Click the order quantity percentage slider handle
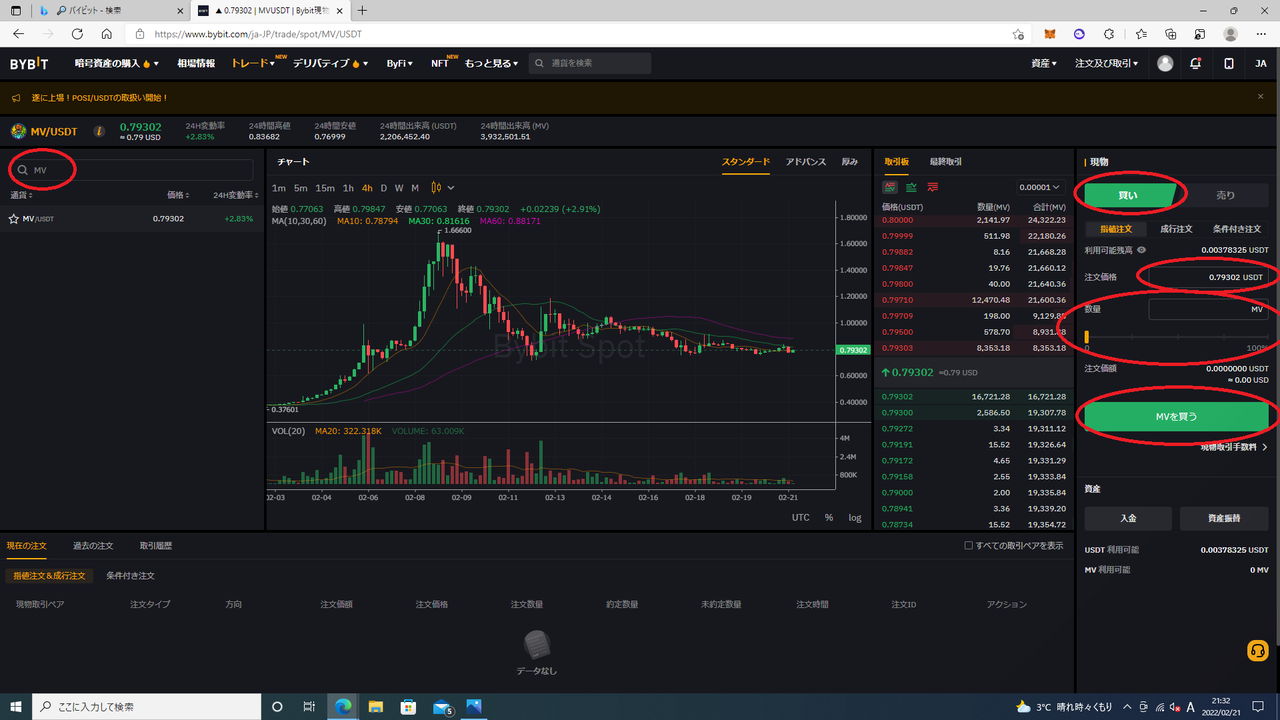 pos(1087,337)
